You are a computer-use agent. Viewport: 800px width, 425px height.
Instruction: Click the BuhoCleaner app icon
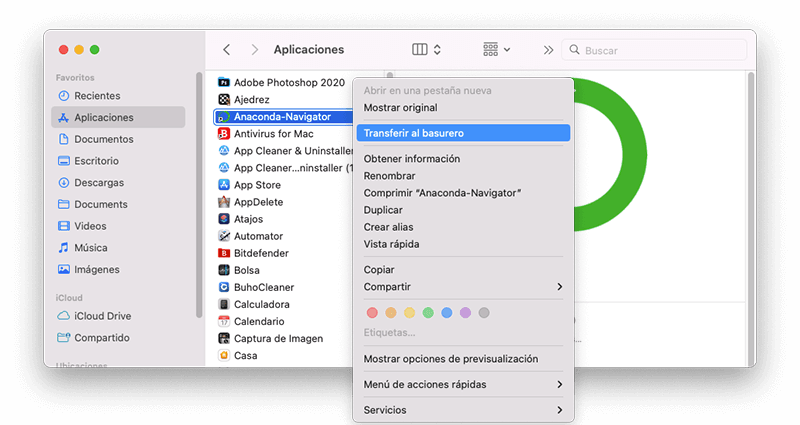(223, 287)
